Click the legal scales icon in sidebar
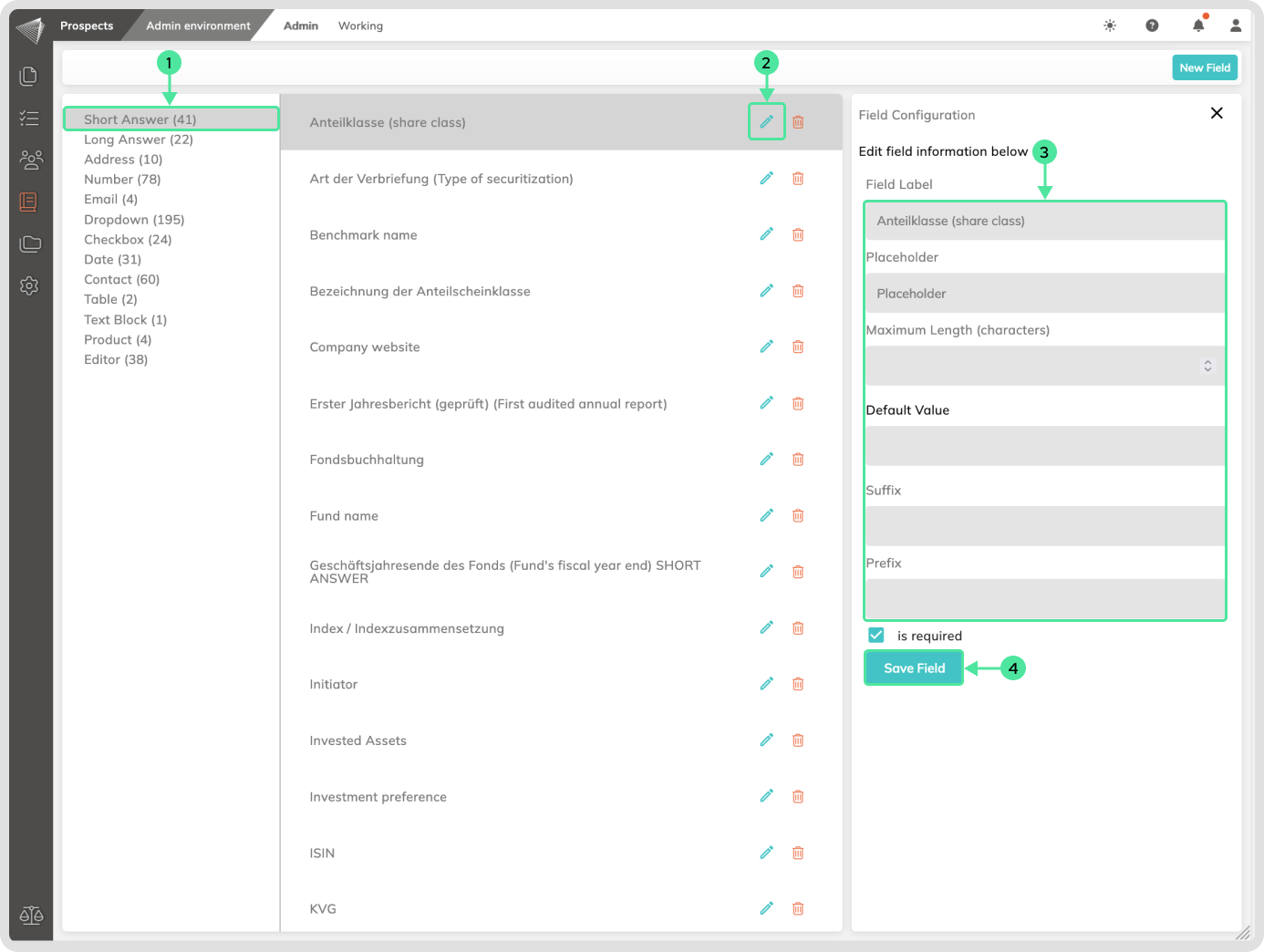 point(31,915)
